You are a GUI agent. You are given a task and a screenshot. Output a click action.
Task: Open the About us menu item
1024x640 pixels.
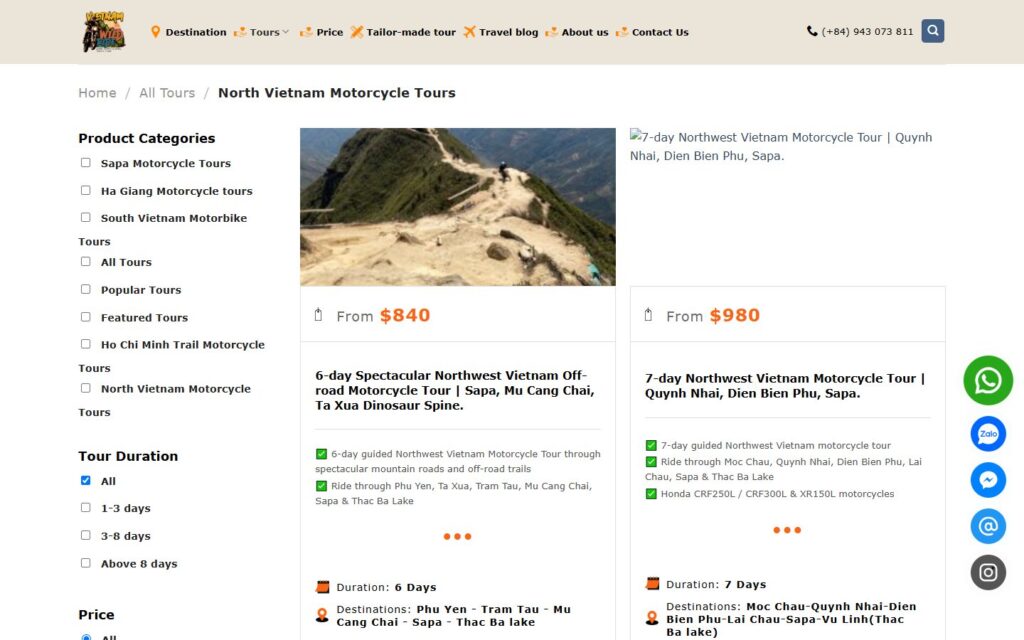[x=585, y=32]
